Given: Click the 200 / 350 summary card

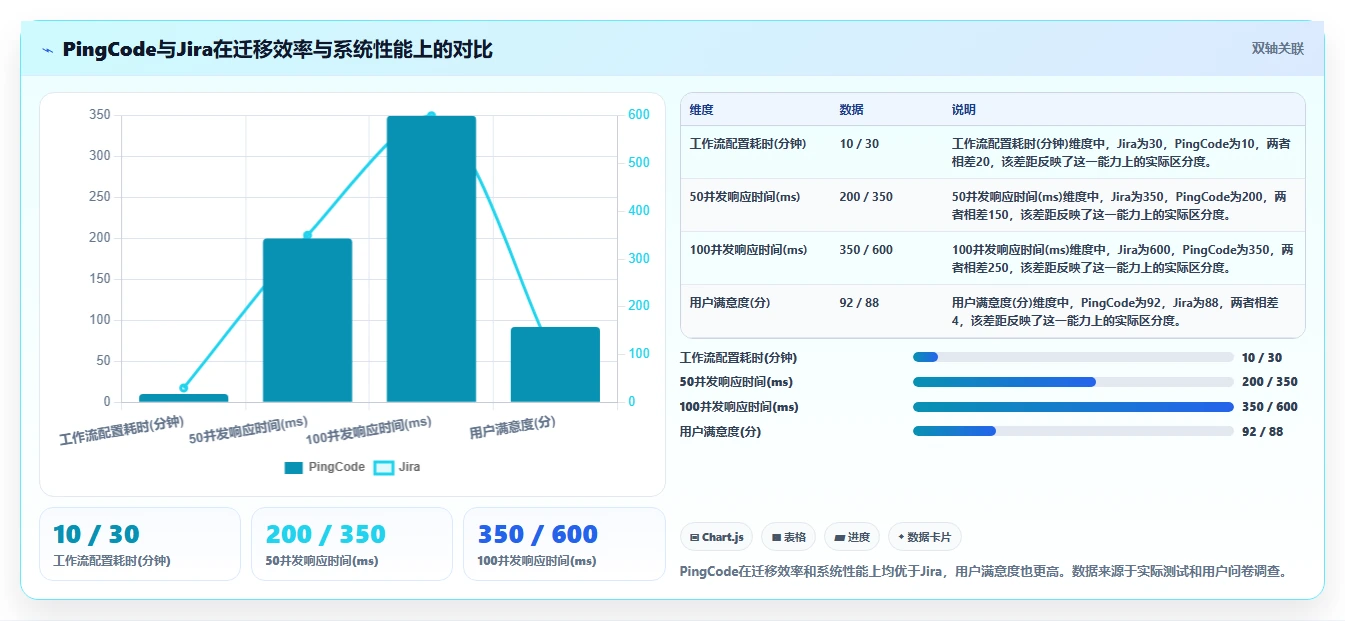Looking at the screenshot, I should point(352,544).
